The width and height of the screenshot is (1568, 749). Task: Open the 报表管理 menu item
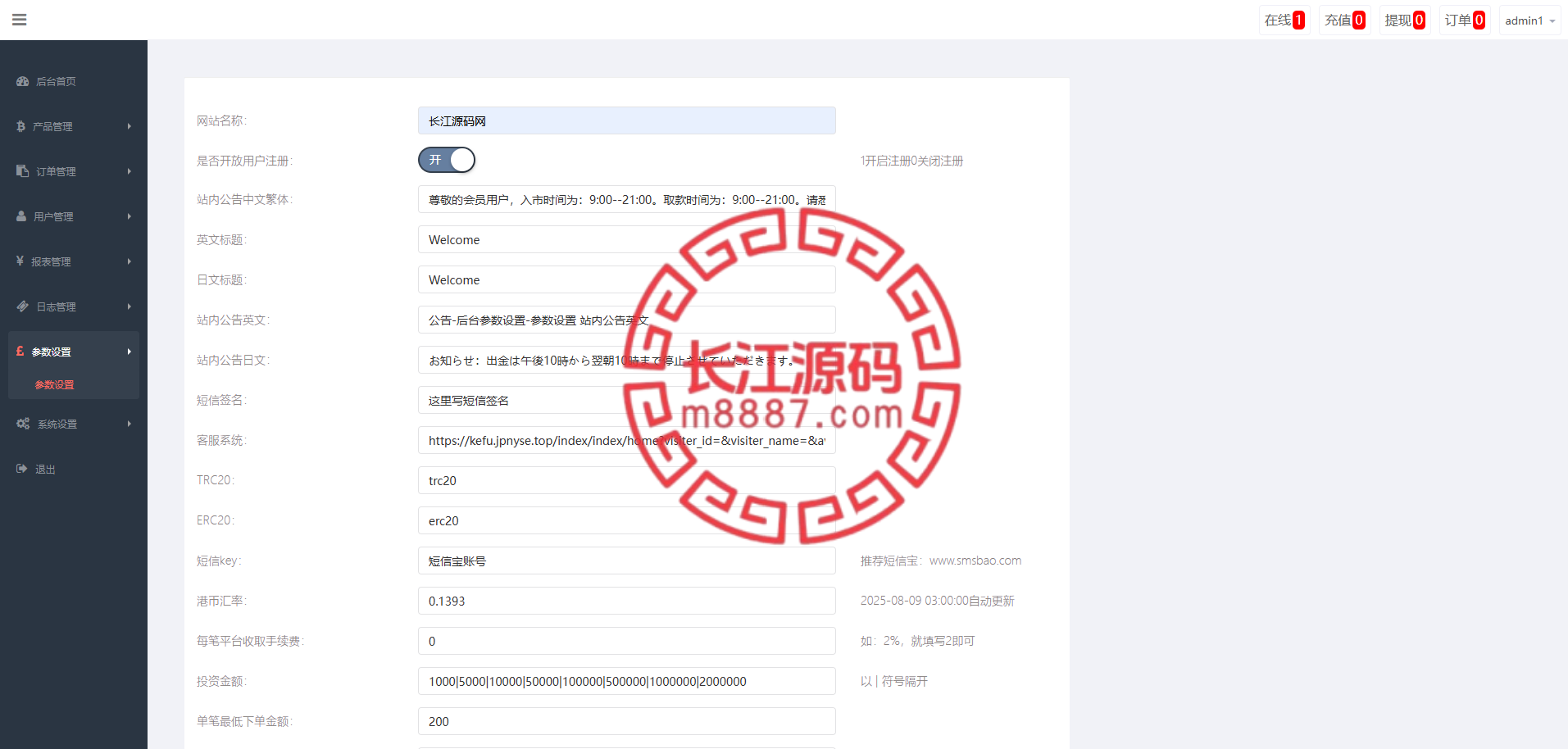click(x=74, y=261)
